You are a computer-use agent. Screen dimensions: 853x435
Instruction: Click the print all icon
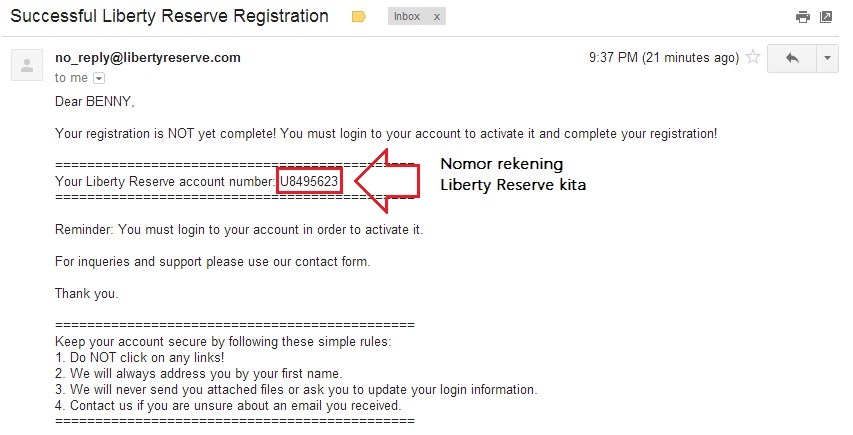(802, 17)
